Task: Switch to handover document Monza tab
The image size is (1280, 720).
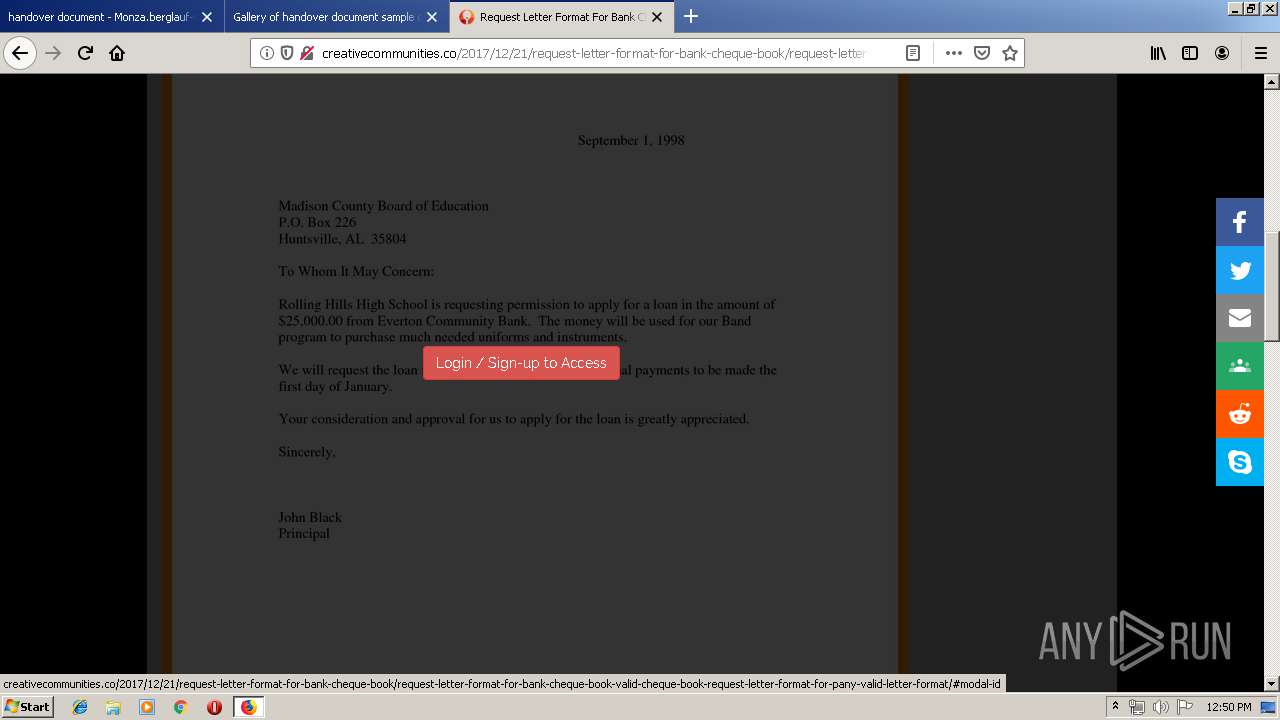Action: coord(110,17)
